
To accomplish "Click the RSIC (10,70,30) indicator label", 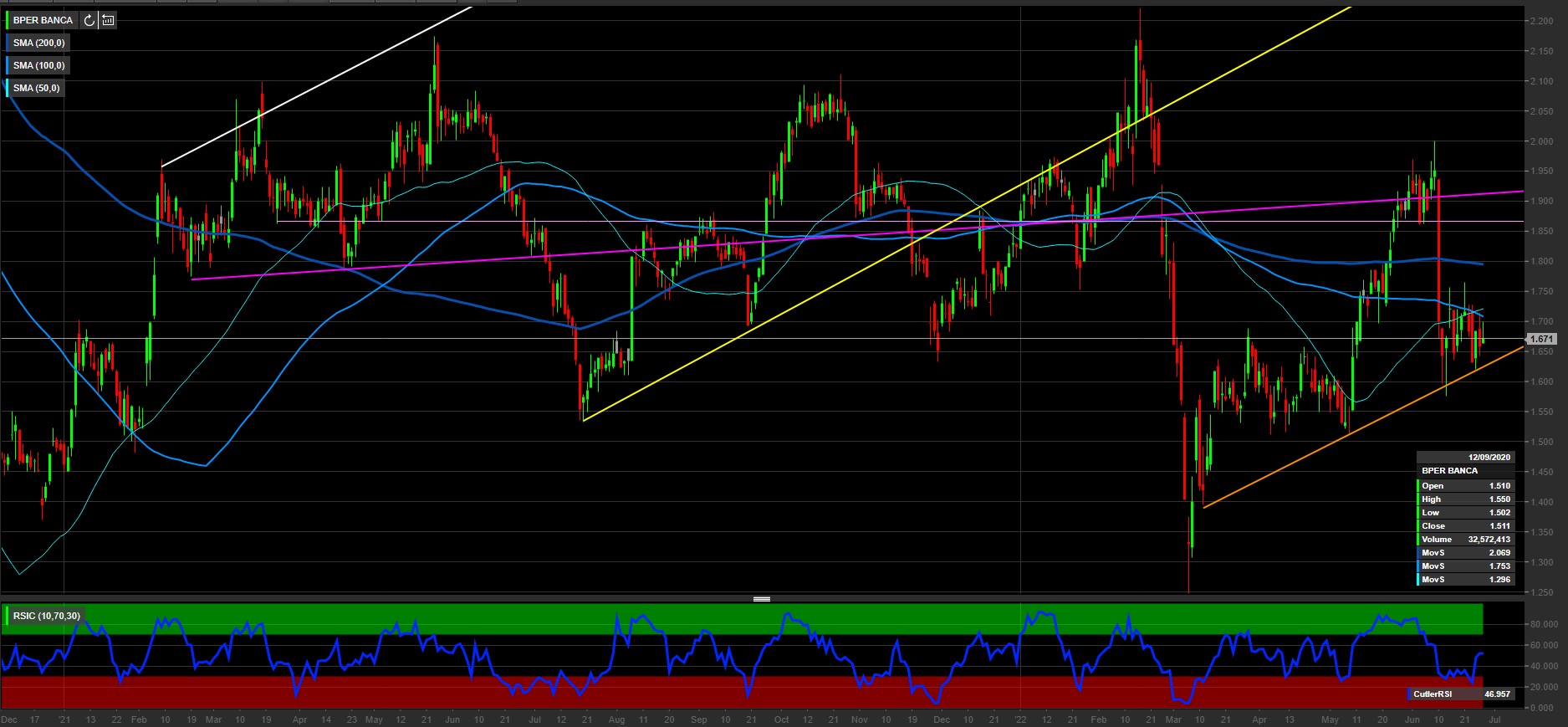I will (x=47, y=616).
